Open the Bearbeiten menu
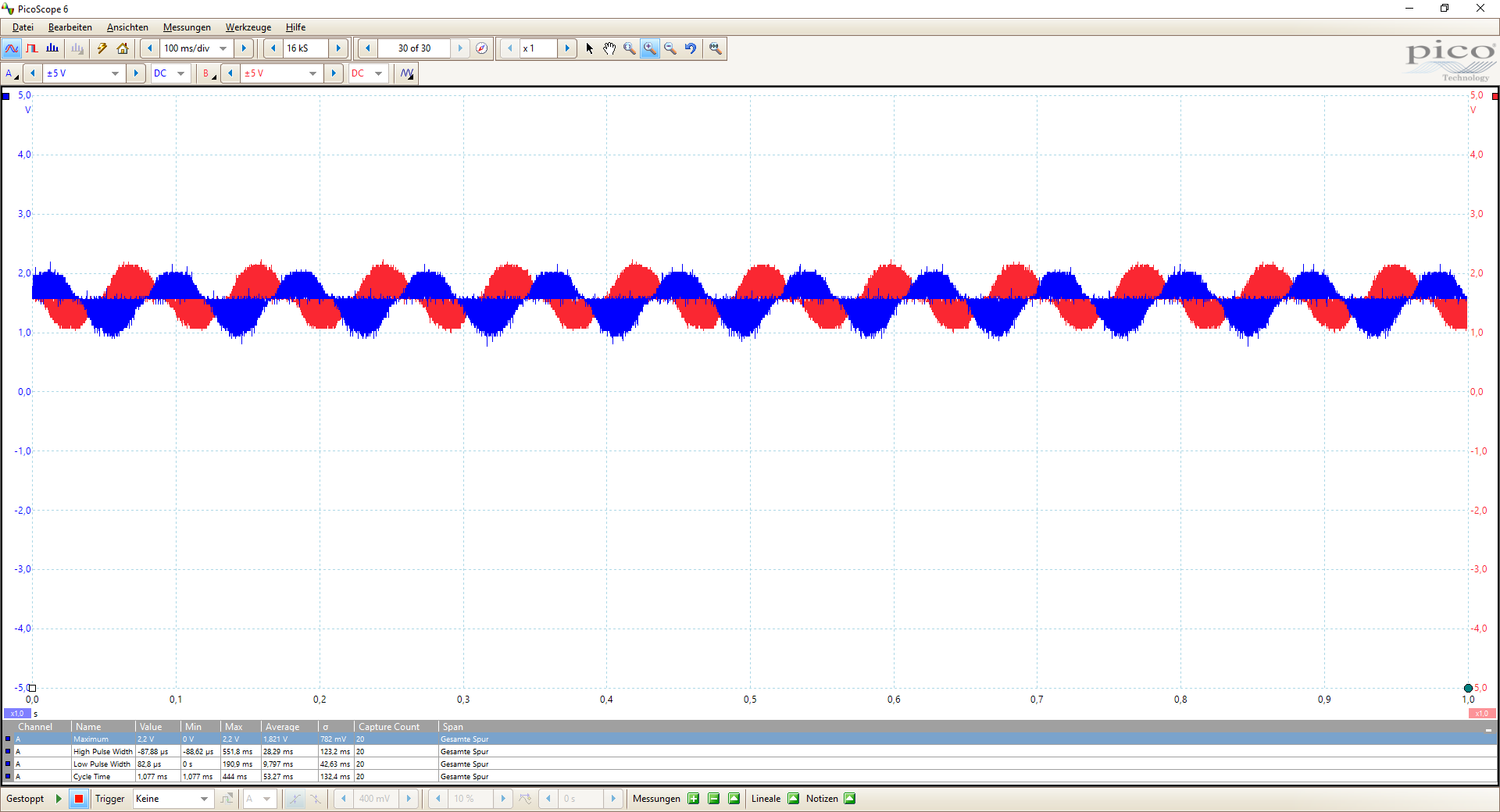Image resolution: width=1500 pixels, height=812 pixels. pyautogui.click(x=70, y=27)
